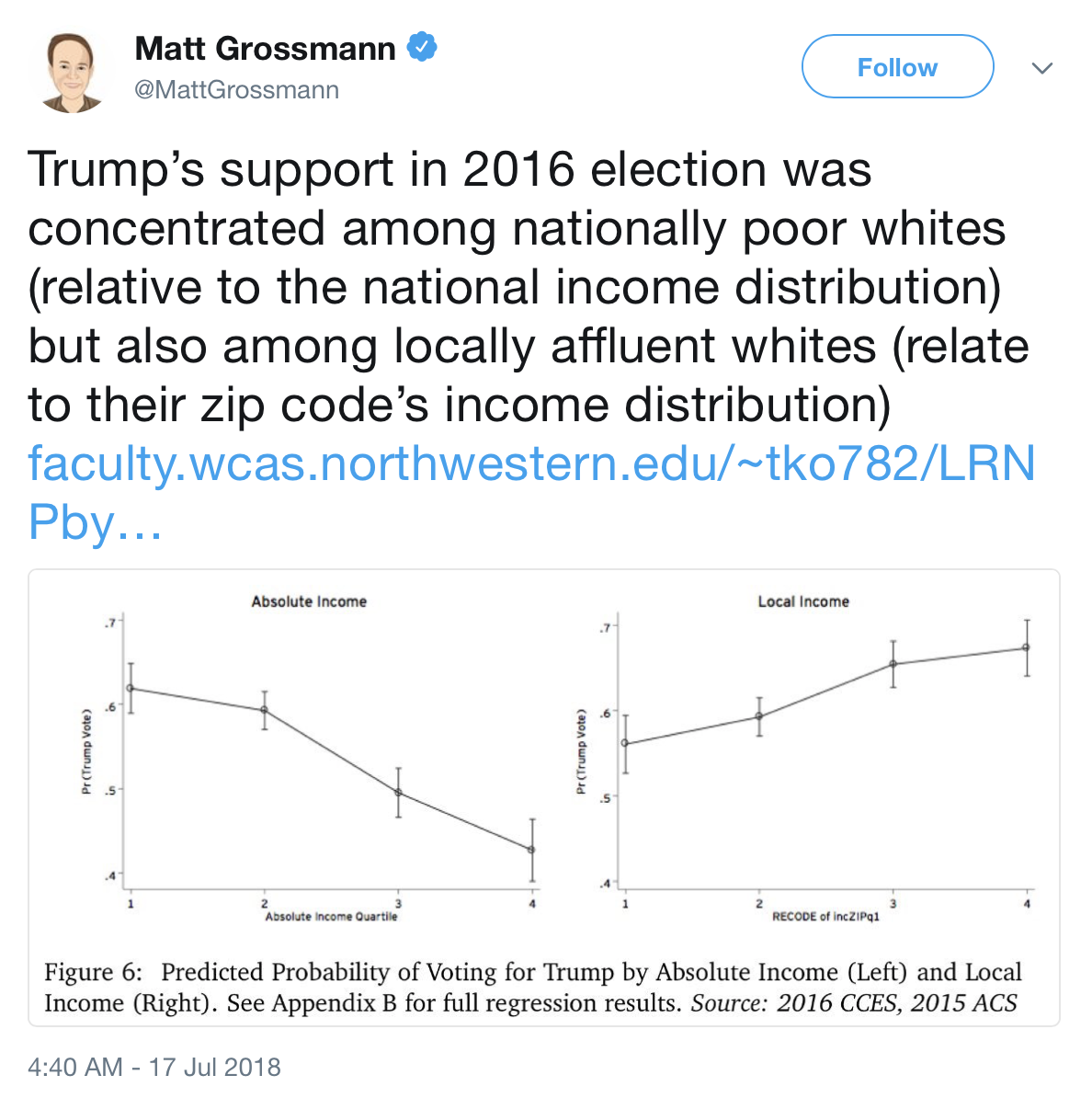Click the Figure 6 caption text

click(533, 987)
